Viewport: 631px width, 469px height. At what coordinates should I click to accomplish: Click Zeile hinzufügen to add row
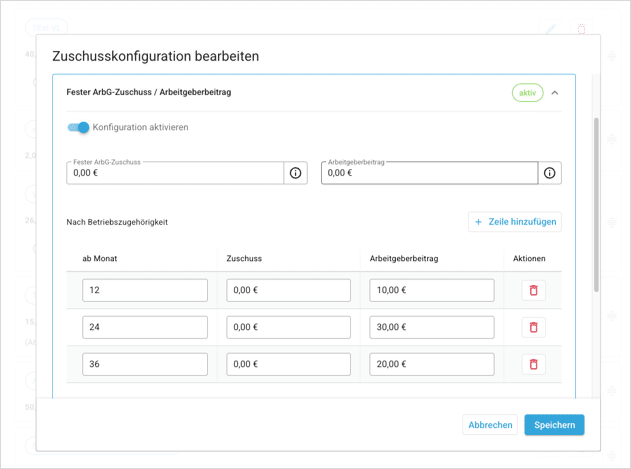tap(515, 222)
